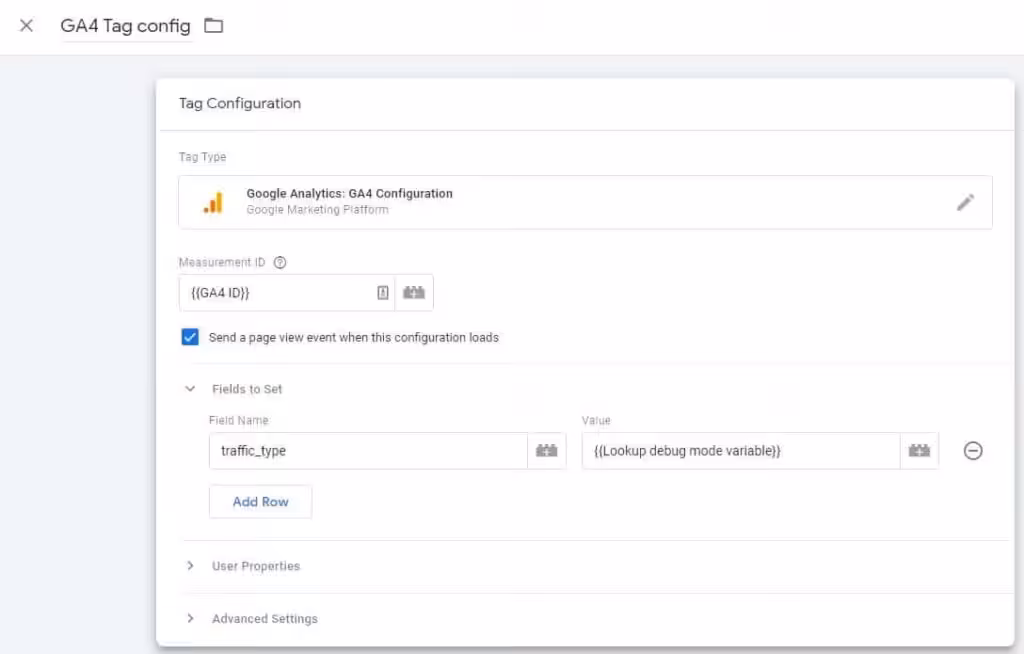Open variable picker next to traffic_type field
Image resolution: width=1024 pixels, height=654 pixels.
tap(546, 451)
